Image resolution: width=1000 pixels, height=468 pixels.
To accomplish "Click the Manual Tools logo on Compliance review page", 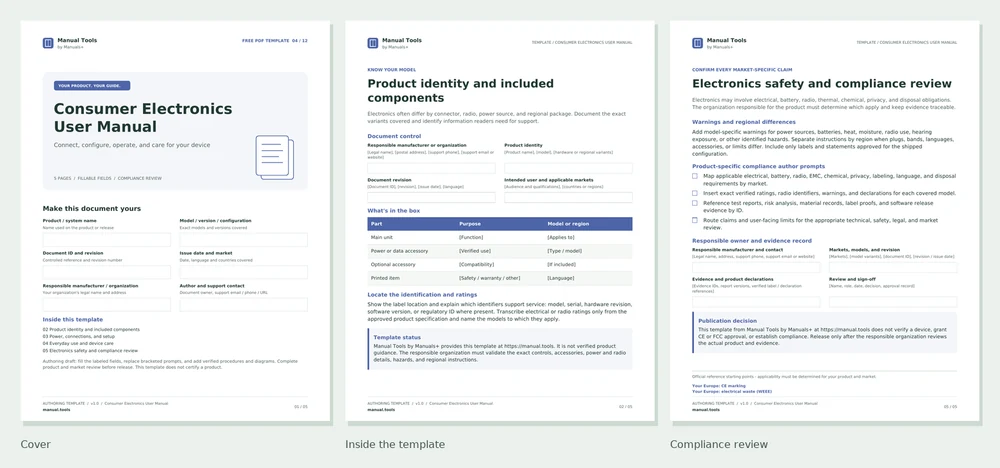I will click(697, 43).
